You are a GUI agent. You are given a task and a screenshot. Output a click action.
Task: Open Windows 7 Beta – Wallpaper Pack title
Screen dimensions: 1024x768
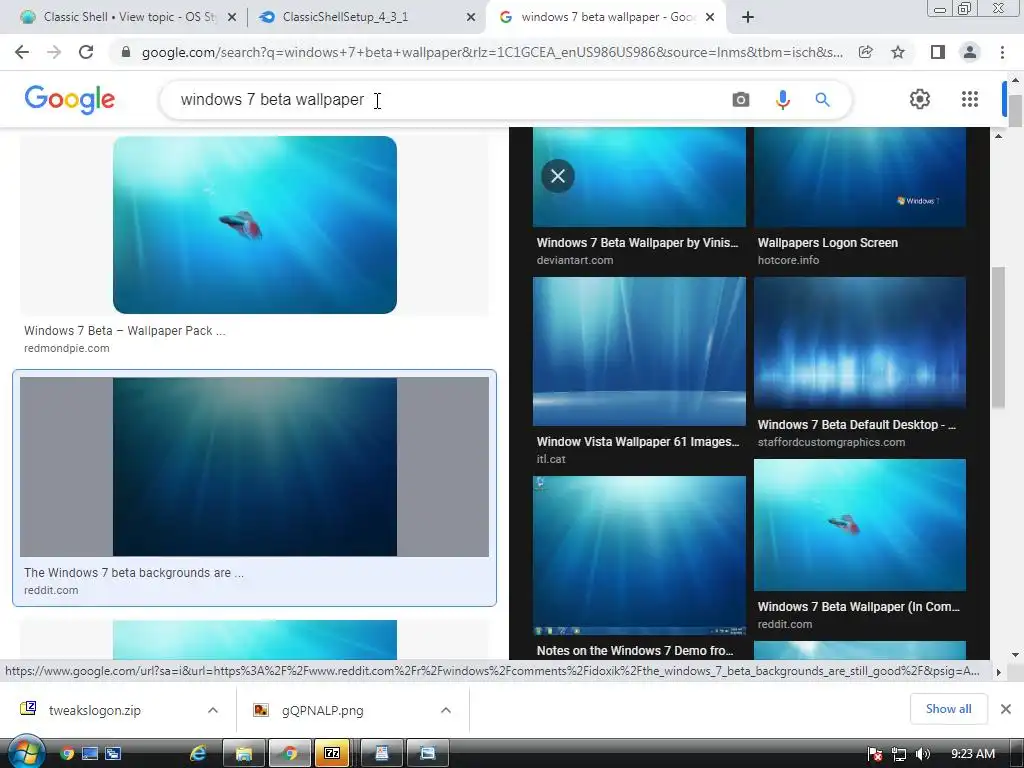pos(125,330)
